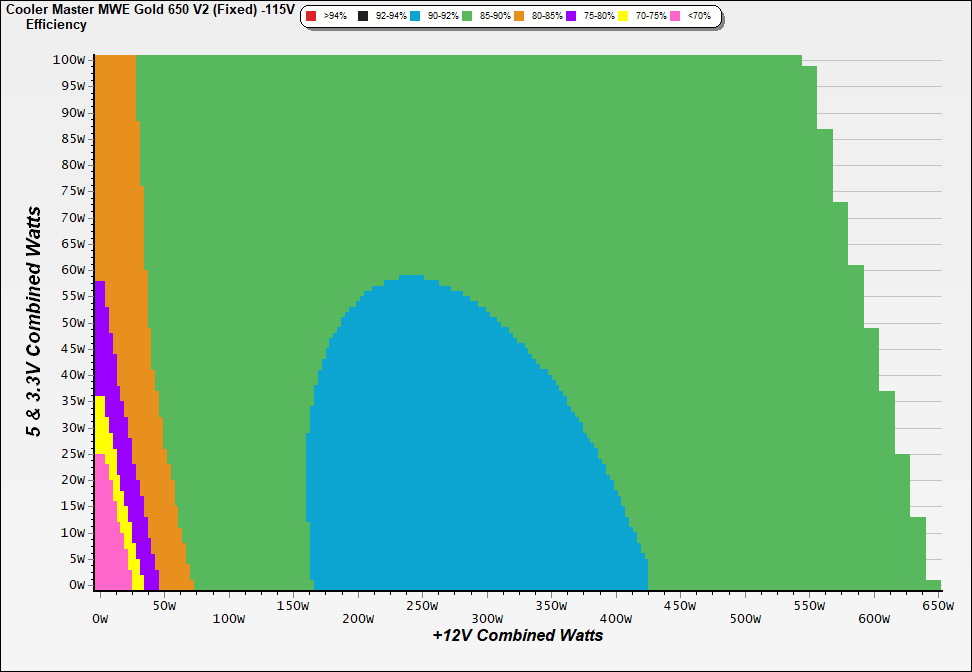This screenshot has height=672, width=972.
Task: Click the 650W tick on horizontal axis
Action: 938,606
